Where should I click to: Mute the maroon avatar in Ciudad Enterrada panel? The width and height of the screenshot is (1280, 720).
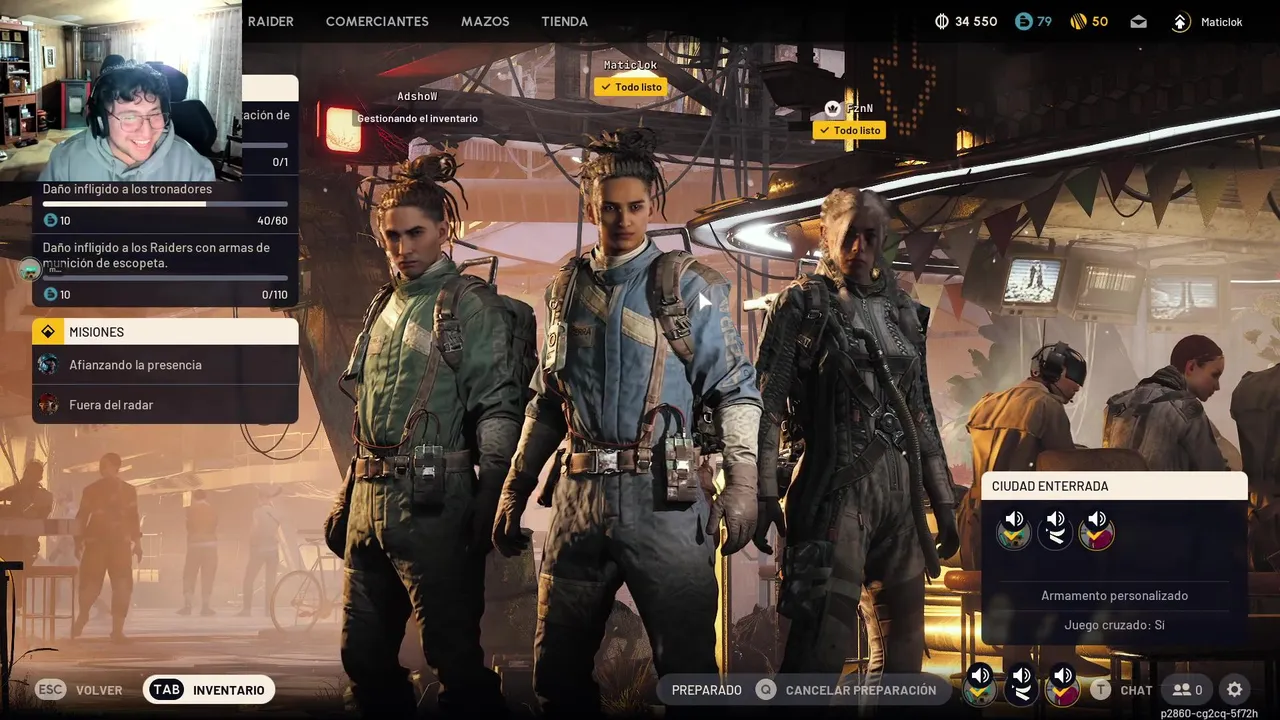(1097, 529)
